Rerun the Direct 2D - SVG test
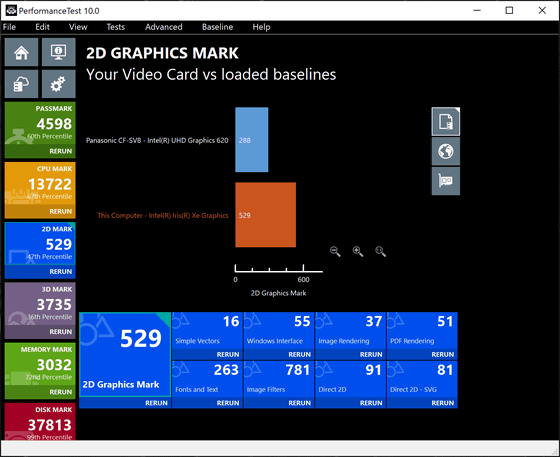Image resolution: width=560 pixels, height=457 pixels. [442, 403]
